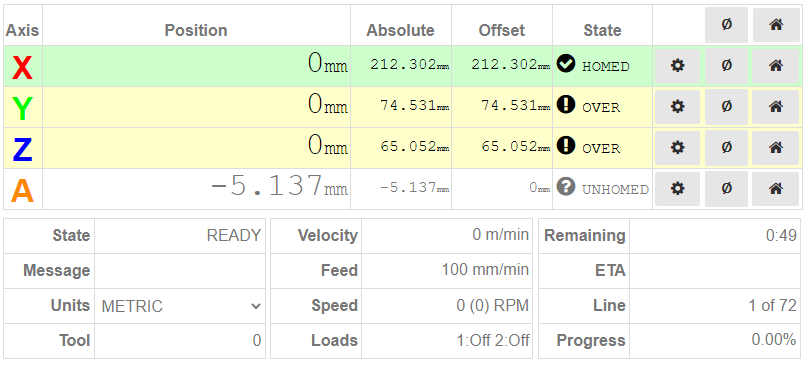Zero the Z axis position

click(726, 148)
